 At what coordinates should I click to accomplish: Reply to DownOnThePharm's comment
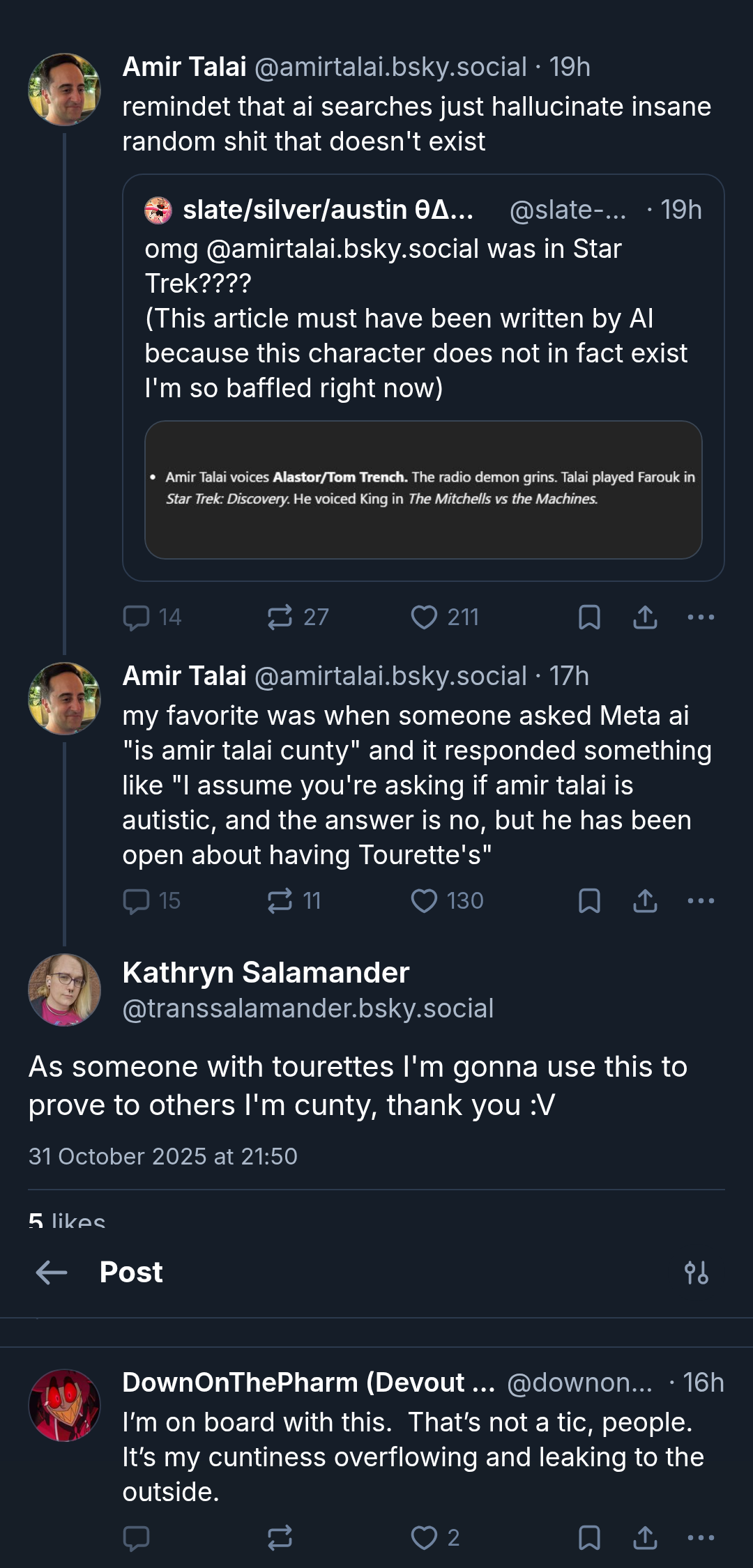(136, 1537)
